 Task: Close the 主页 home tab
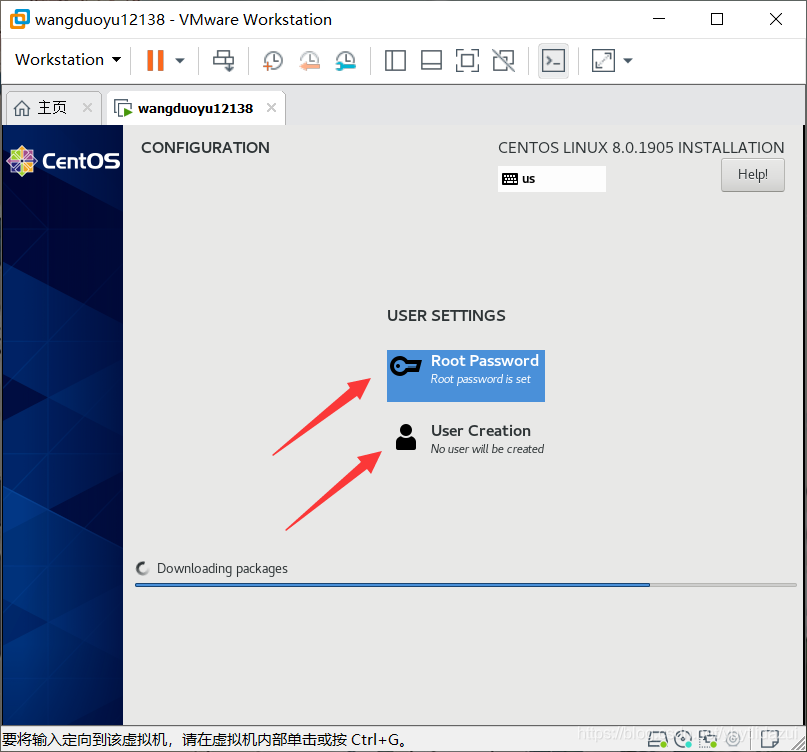pyautogui.click(x=87, y=108)
